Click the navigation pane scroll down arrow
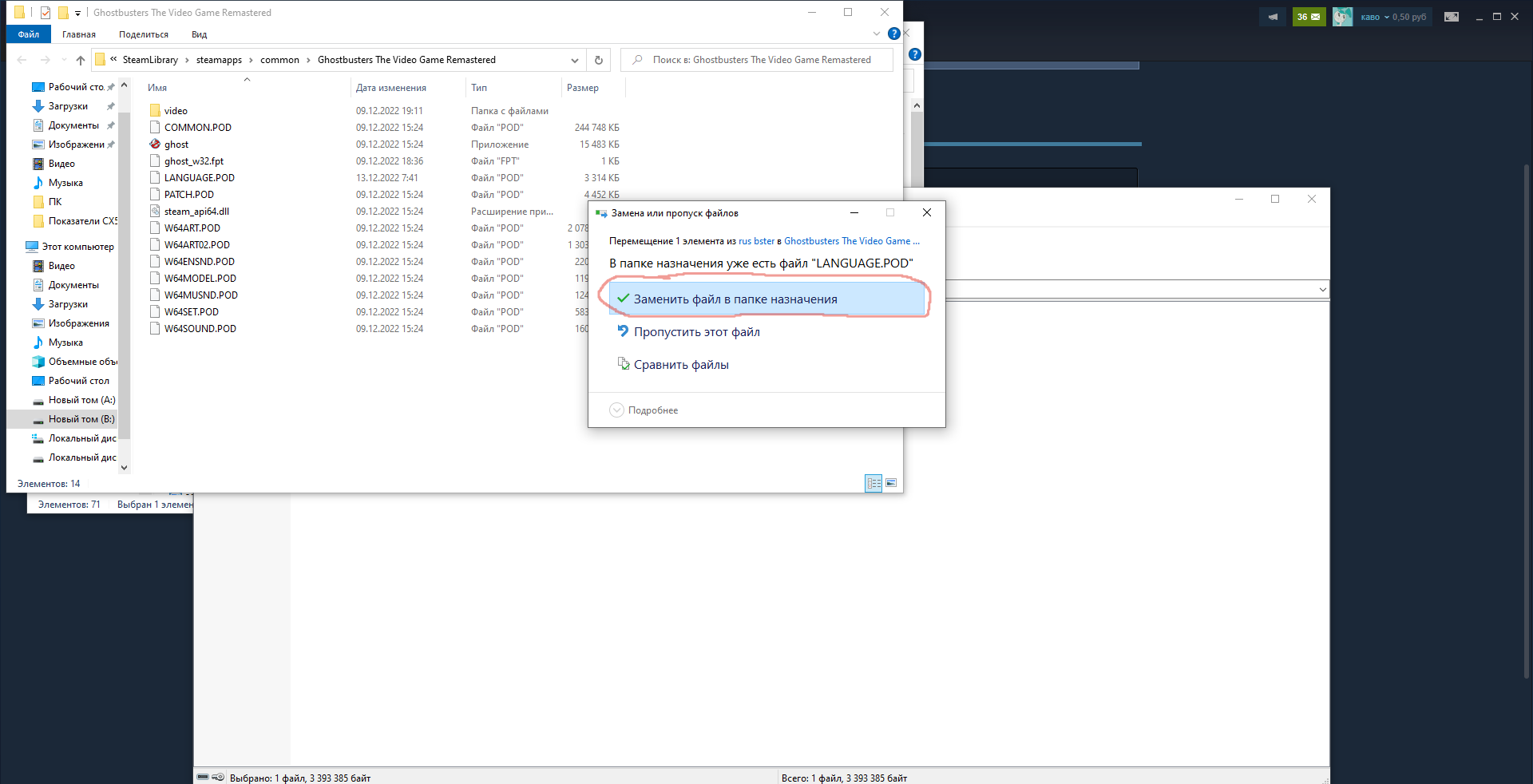Viewport: 1533px width, 784px height. [124, 468]
